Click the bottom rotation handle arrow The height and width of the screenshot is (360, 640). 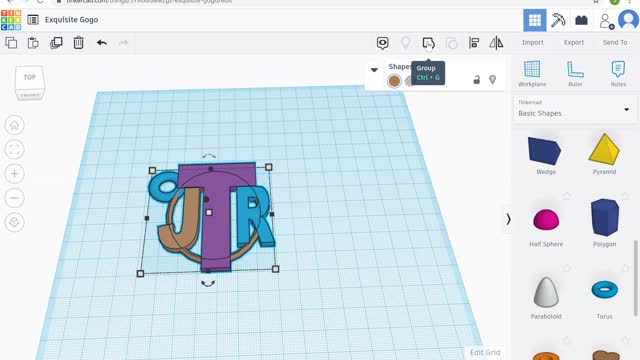pos(208,283)
